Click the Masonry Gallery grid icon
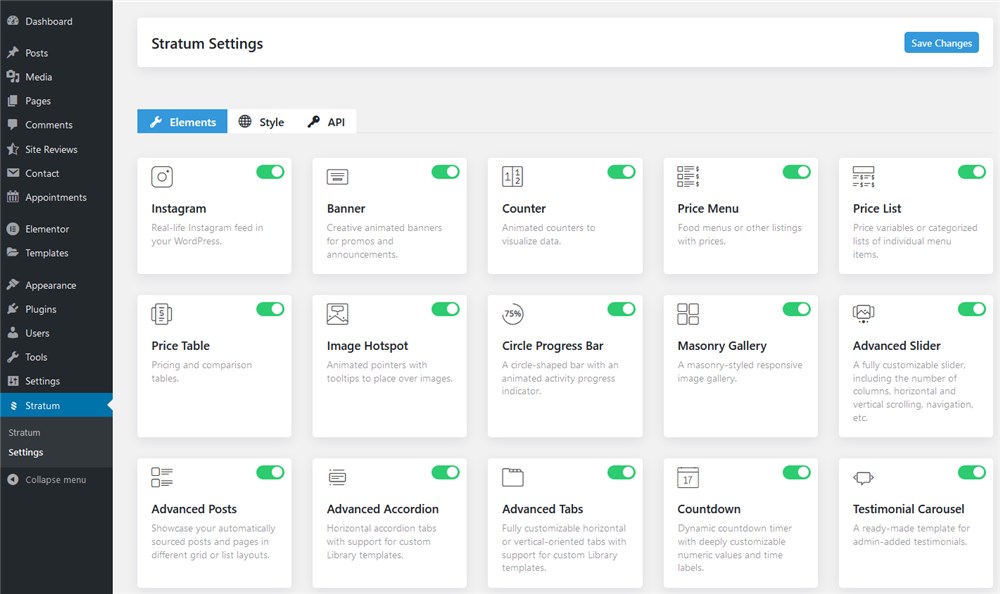This screenshot has width=1000, height=594. point(688,314)
